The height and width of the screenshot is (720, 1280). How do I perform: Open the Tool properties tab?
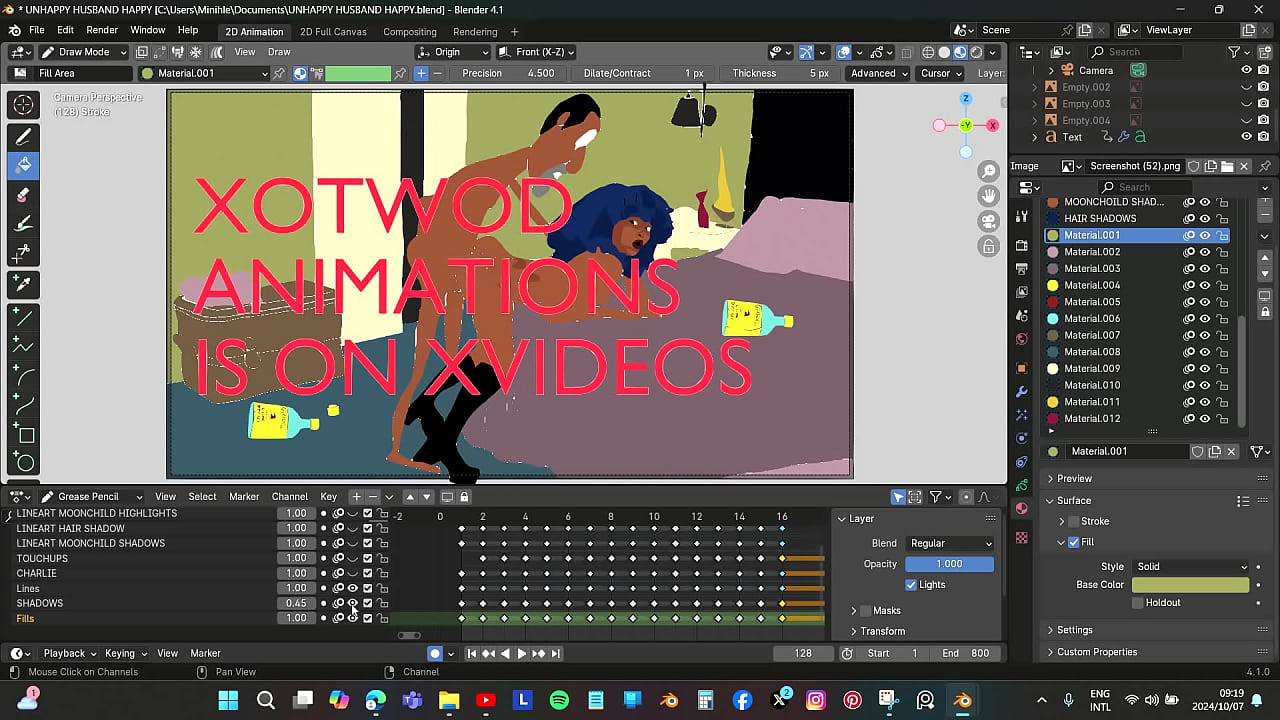coord(1021,216)
